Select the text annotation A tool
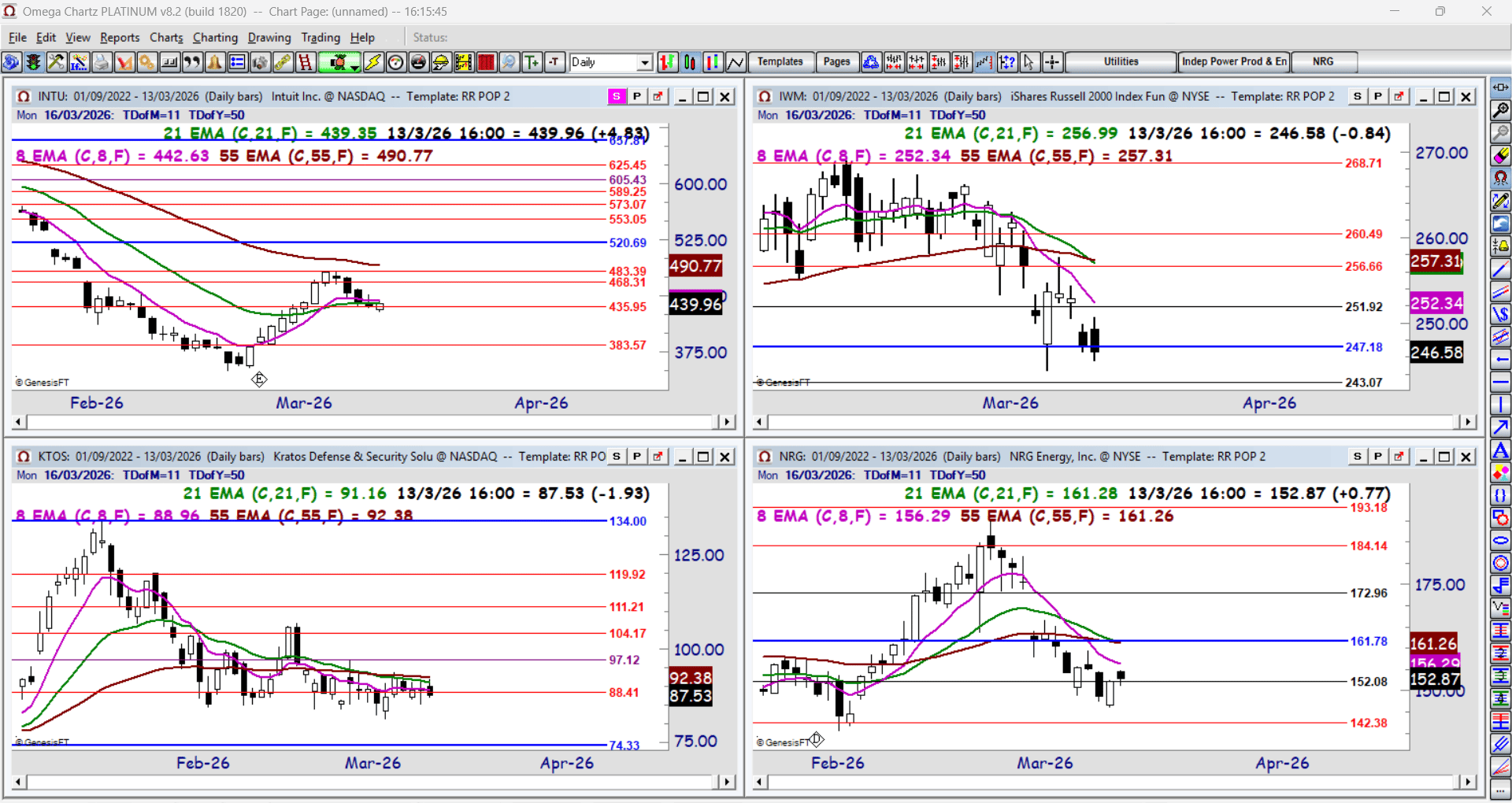Screen dimensions: 1512x803 tap(1501, 450)
